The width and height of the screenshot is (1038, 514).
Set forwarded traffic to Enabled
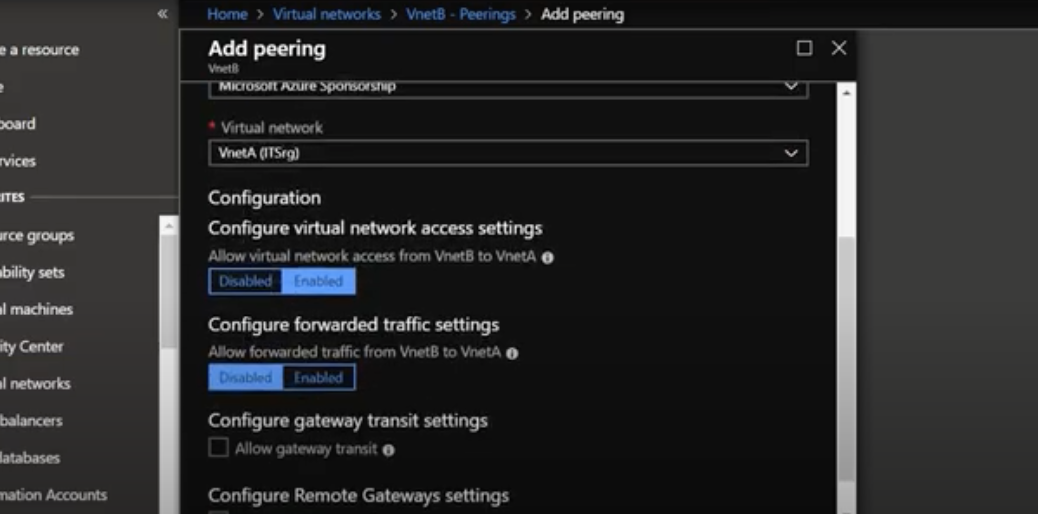318,378
